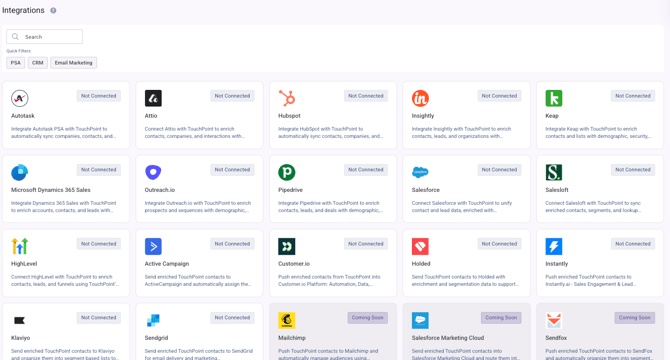Apply the Email Marketing quick filter
This screenshot has width=670, height=360.
click(x=73, y=63)
